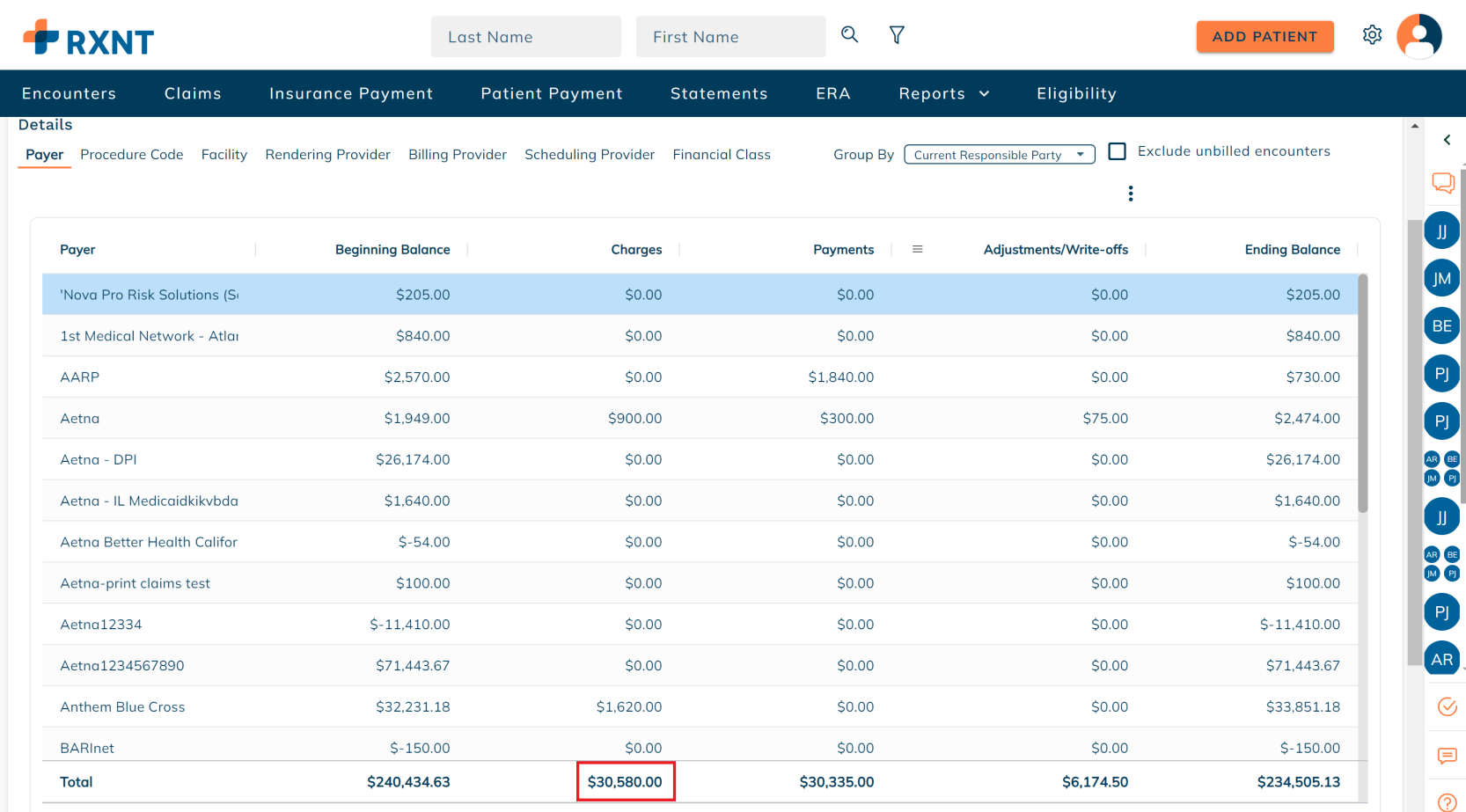Viewport: 1466px width, 812px height.
Task: Open the ERA menu
Action: point(832,93)
